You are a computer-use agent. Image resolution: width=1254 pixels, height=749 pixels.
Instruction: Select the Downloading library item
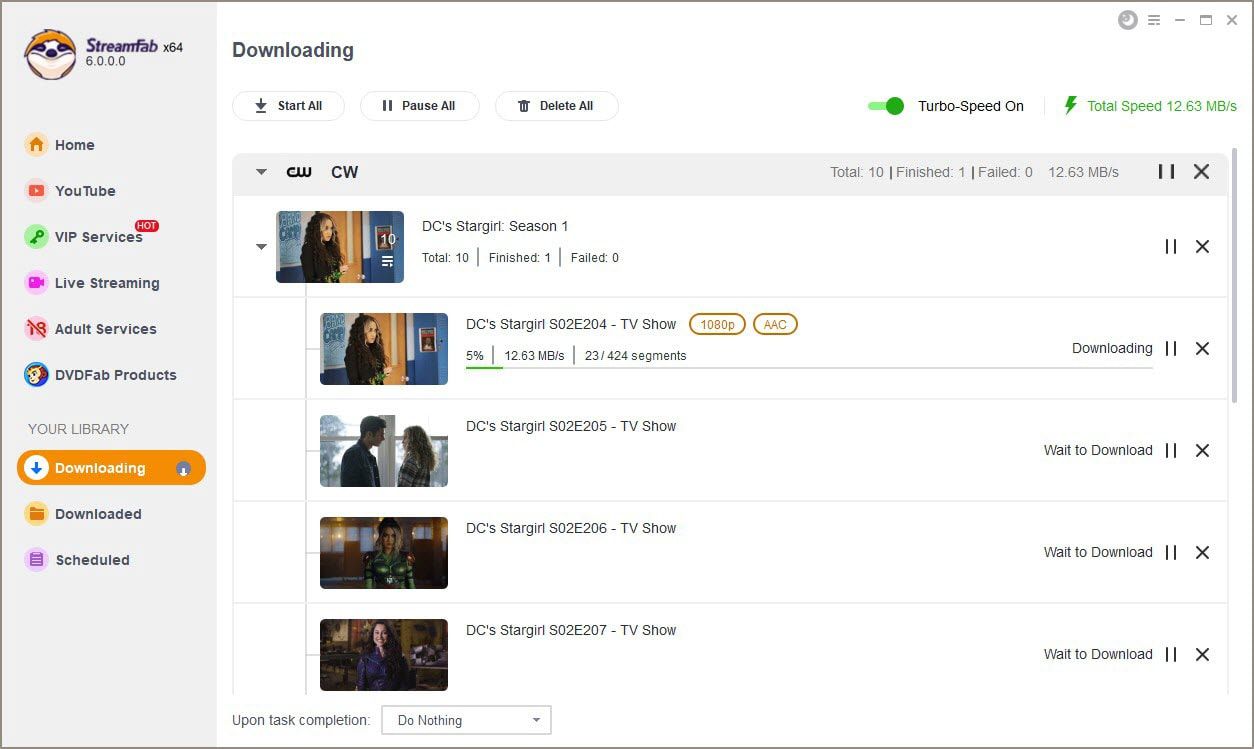pyautogui.click(x=111, y=468)
